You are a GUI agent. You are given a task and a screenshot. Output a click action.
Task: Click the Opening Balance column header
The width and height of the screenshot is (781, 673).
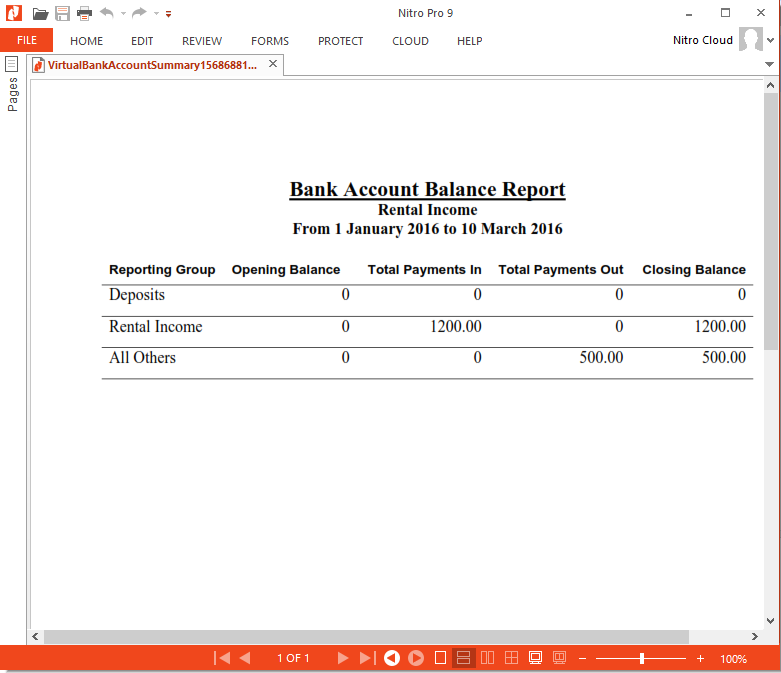[286, 269]
